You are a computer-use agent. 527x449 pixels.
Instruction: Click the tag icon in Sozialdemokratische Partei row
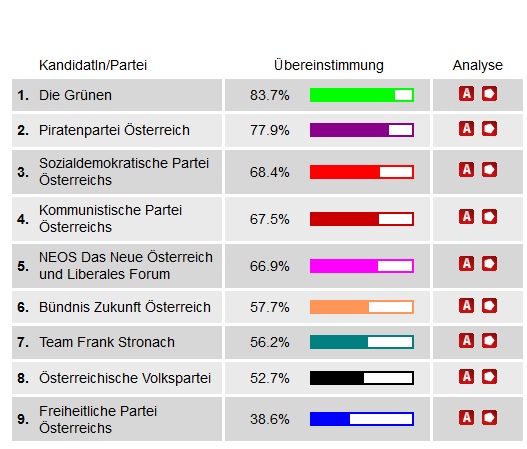[x=489, y=170]
